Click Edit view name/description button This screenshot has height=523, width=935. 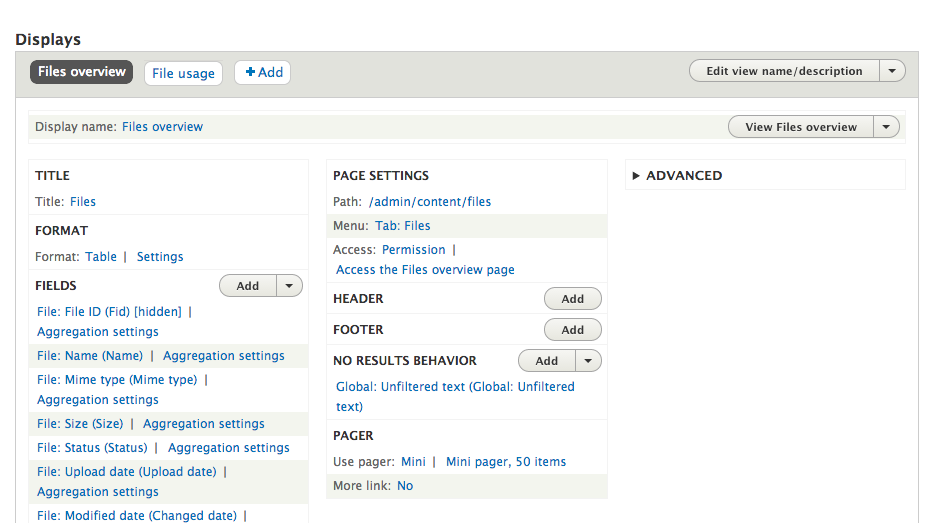pos(783,71)
